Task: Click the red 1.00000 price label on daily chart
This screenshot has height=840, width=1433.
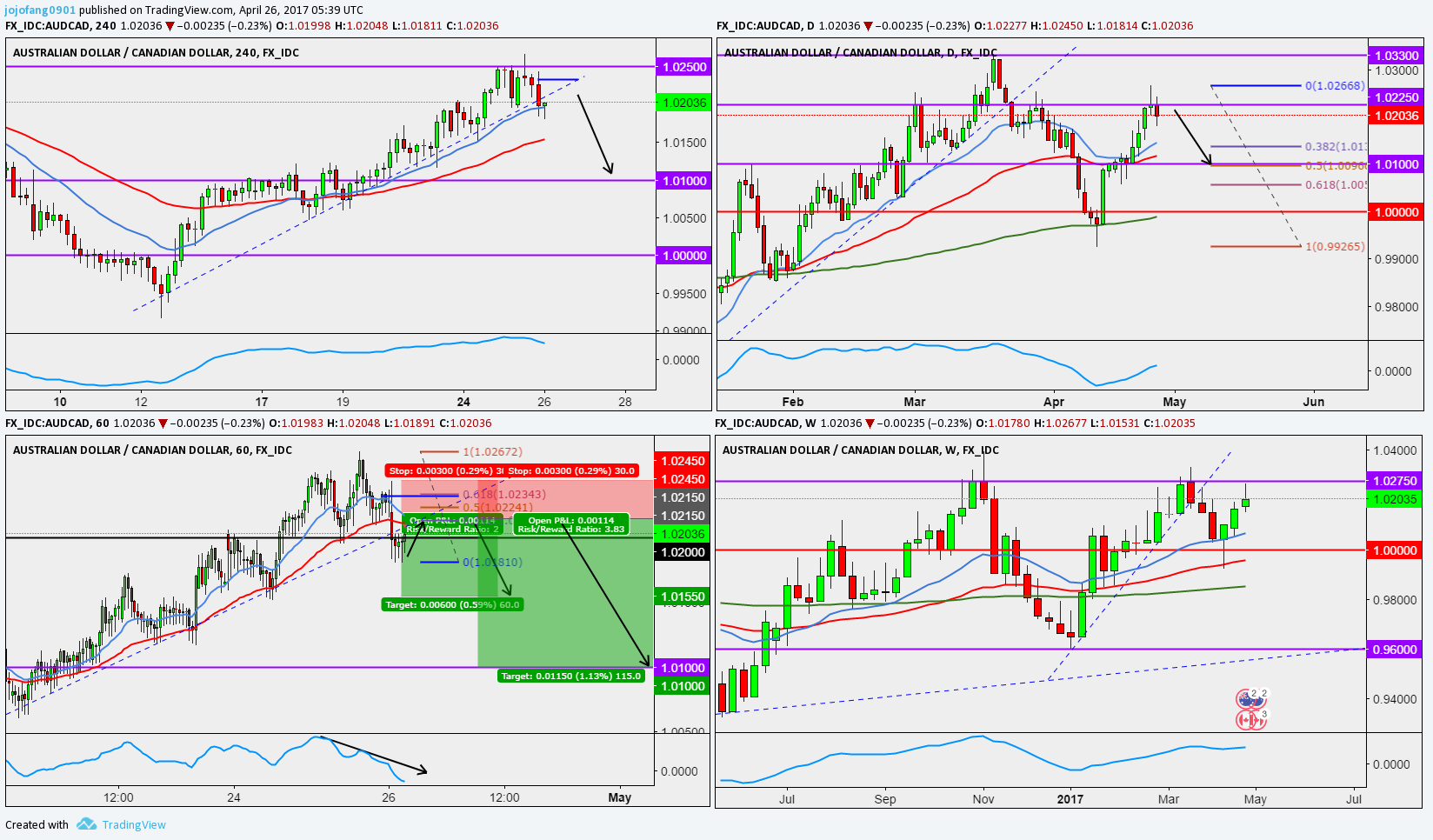Action: [x=1396, y=212]
